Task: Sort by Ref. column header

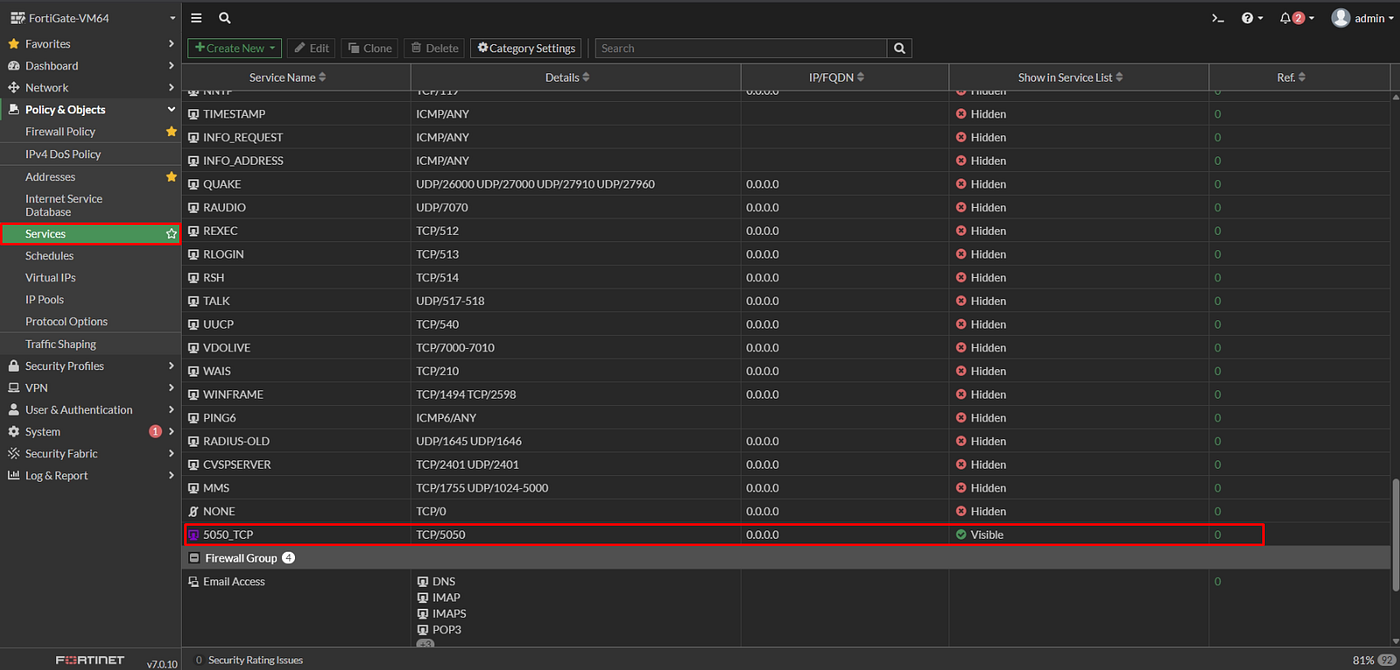Action: point(1291,77)
